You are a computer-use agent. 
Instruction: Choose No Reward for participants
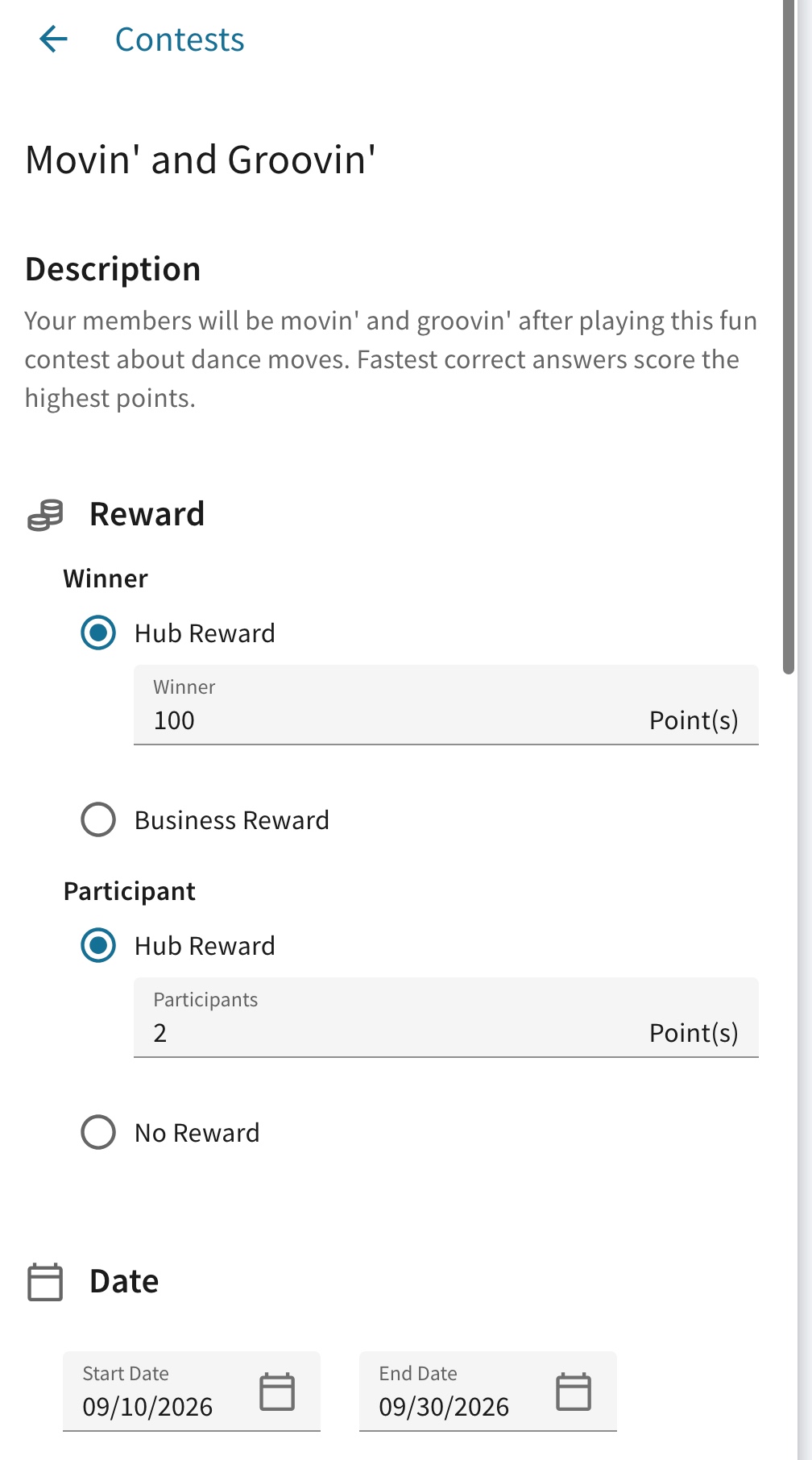point(98,1132)
